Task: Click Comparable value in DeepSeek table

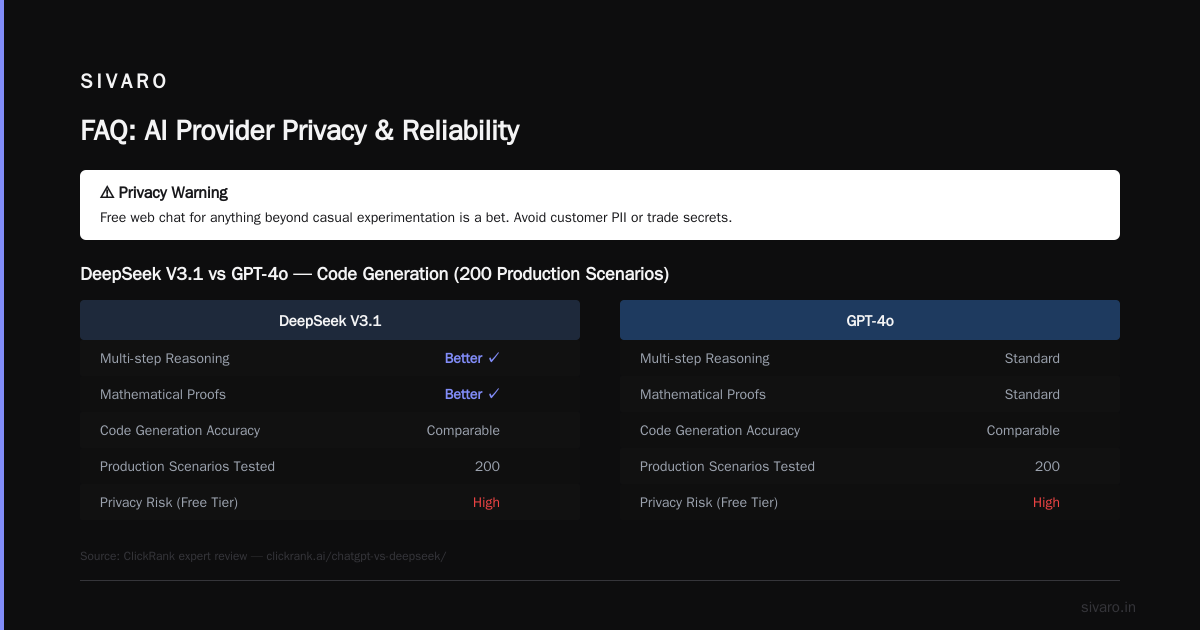Action: (463, 430)
